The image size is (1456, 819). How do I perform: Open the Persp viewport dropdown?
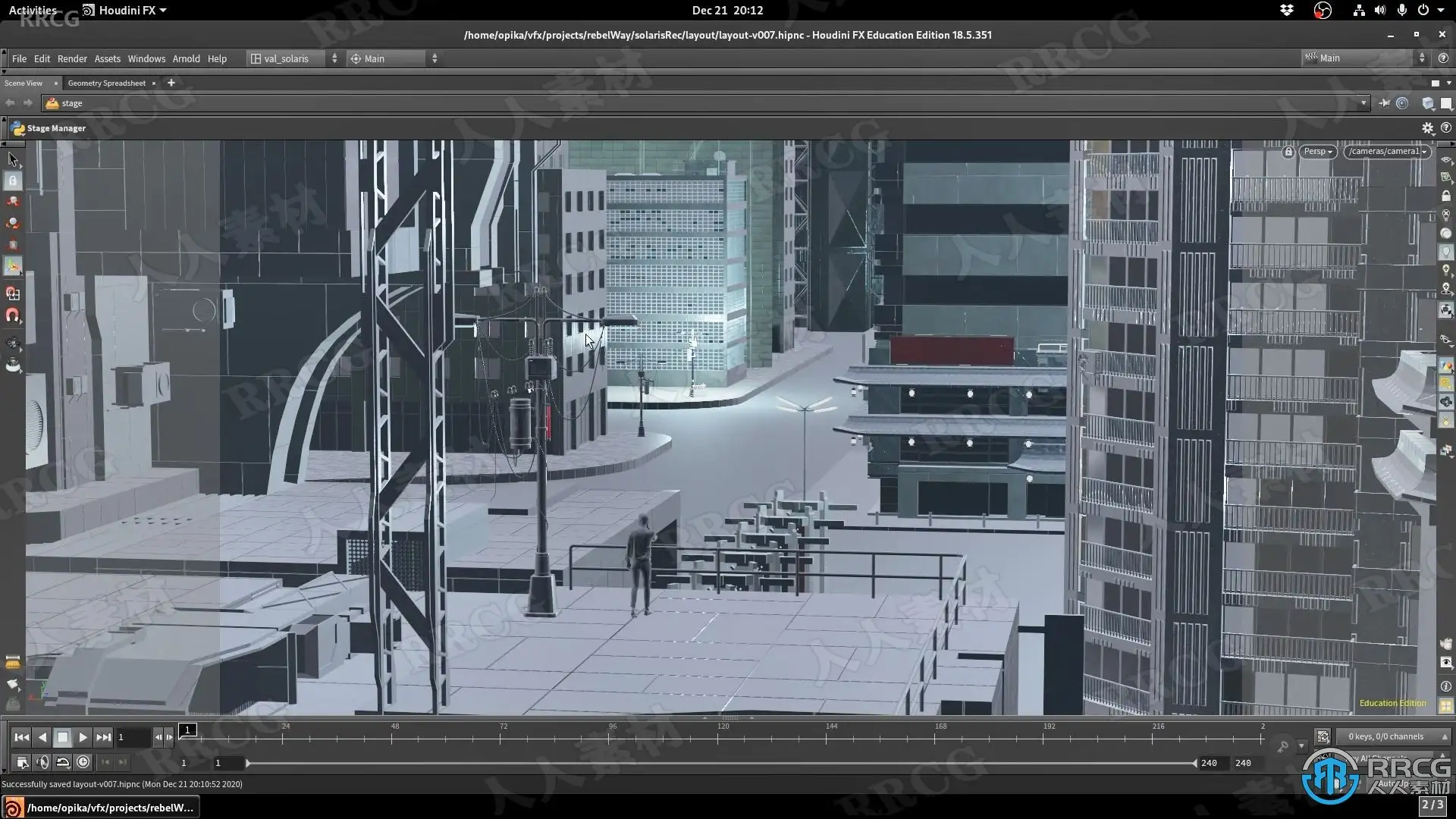tap(1317, 152)
